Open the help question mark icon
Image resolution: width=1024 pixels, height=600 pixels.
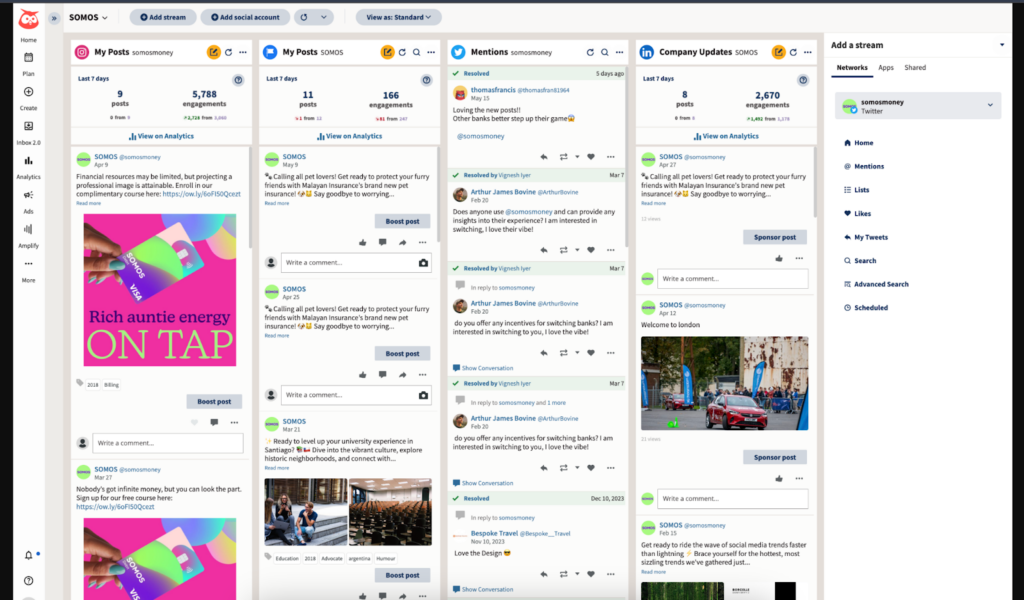[x=28, y=580]
